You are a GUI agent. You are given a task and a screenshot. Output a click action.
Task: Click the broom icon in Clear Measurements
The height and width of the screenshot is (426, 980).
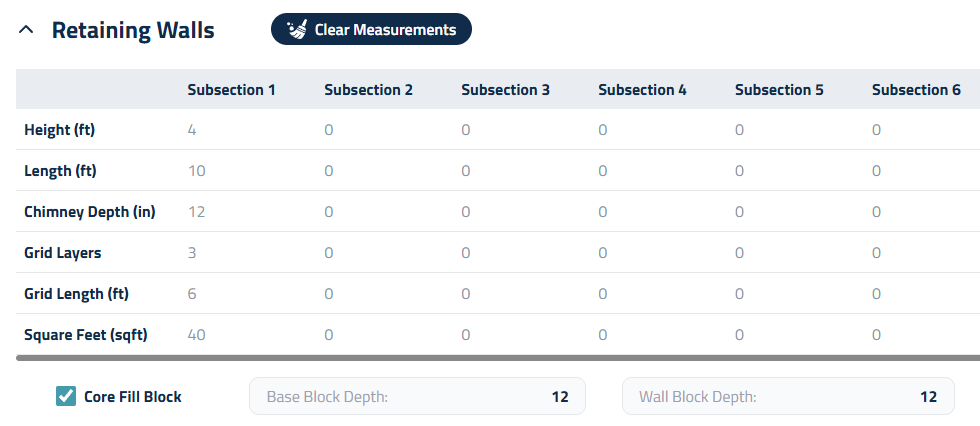pyautogui.click(x=298, y=30)
